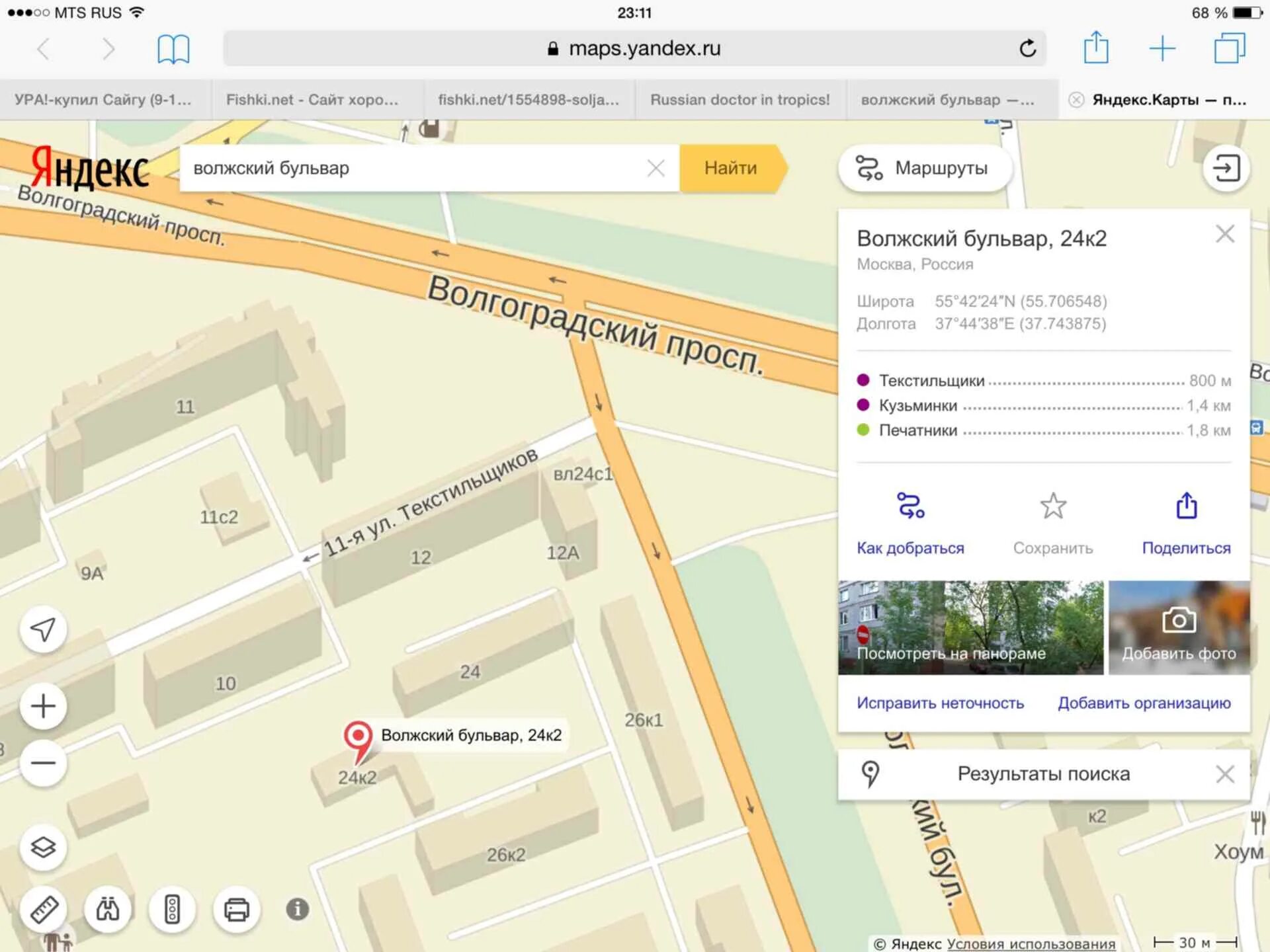The height and width of the screenshot is (952, 1270).
Task: Open Safari bookmarks book icon
Action: [173, 49]
